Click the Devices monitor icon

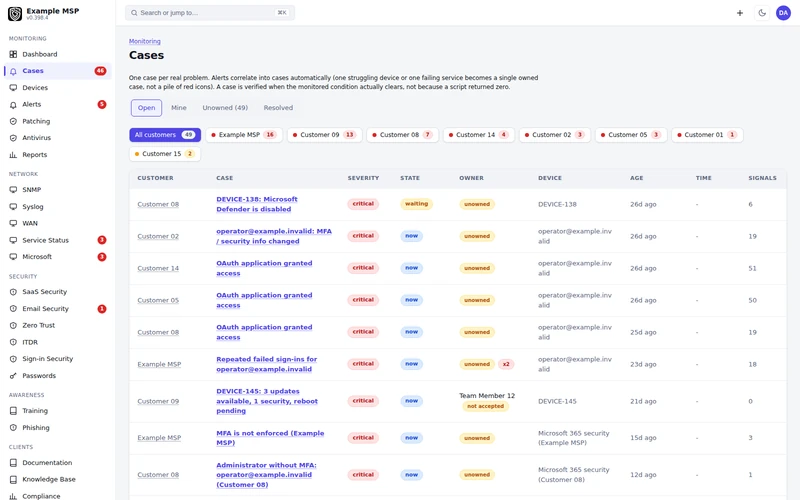(x=13, y=88)
